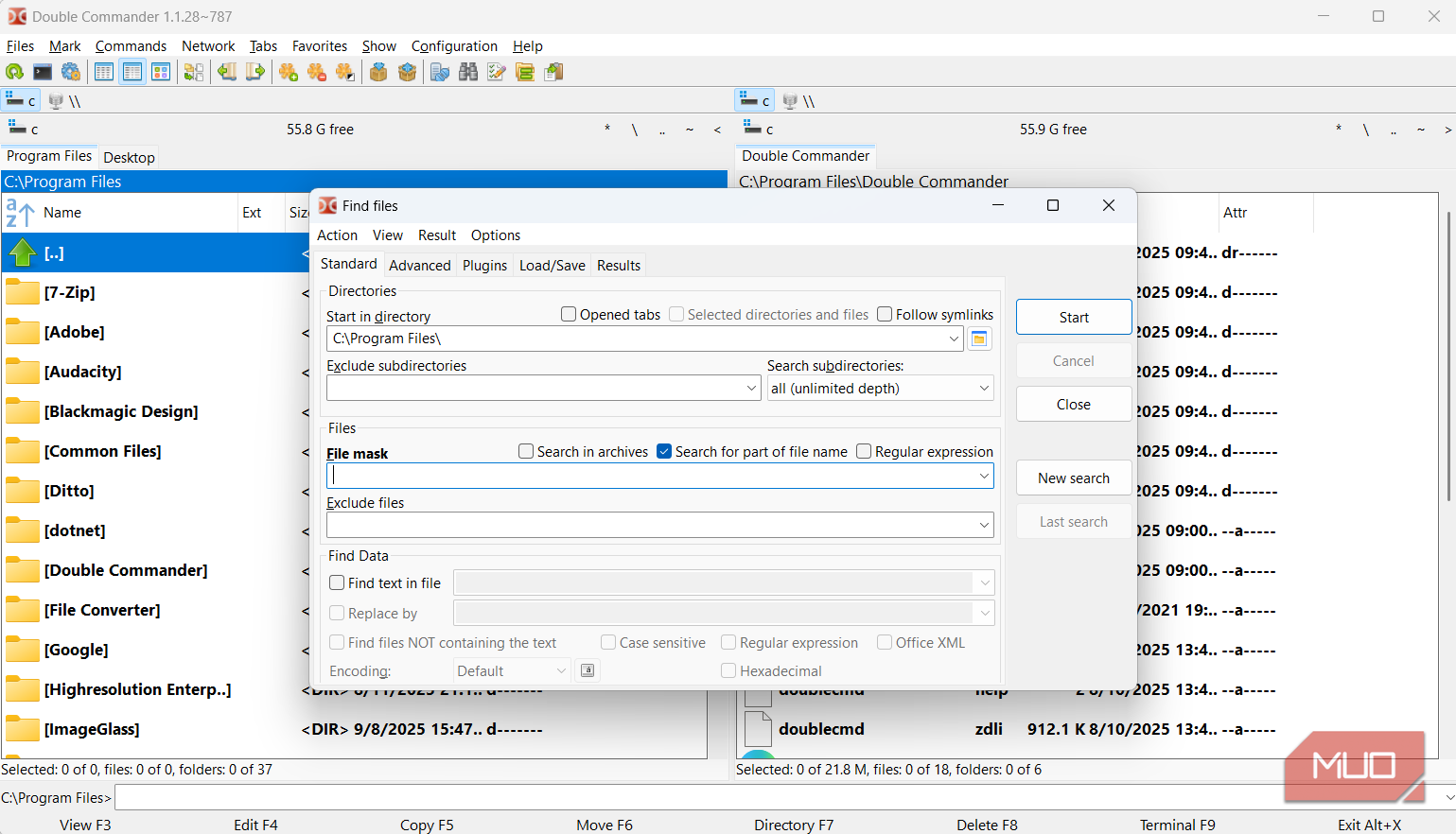Viewport: 1456px width, 834px height.
Task: Open the Load/Save tab
Action: click(553, 266)
